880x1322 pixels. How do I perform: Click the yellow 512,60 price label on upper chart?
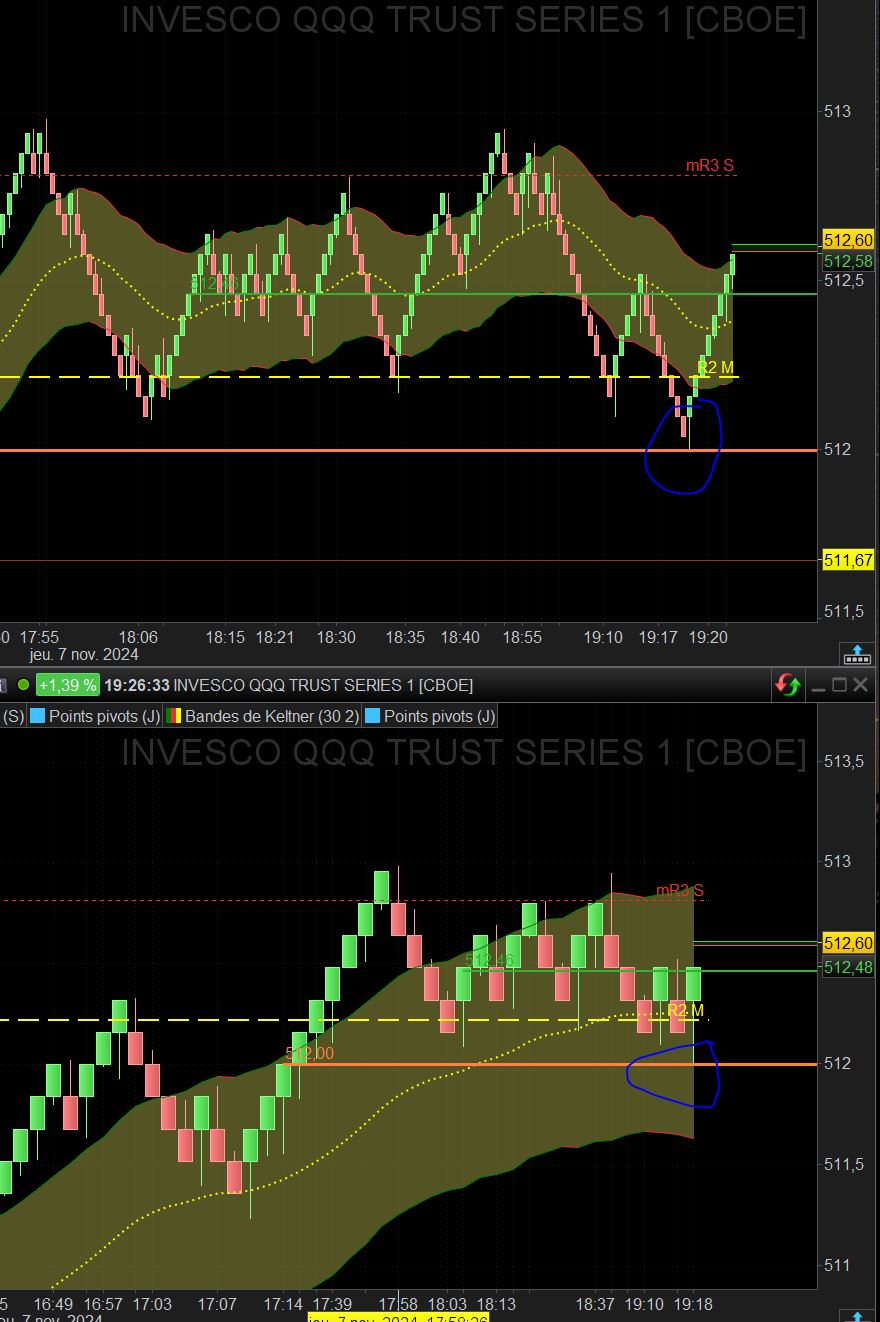[848, 240]
